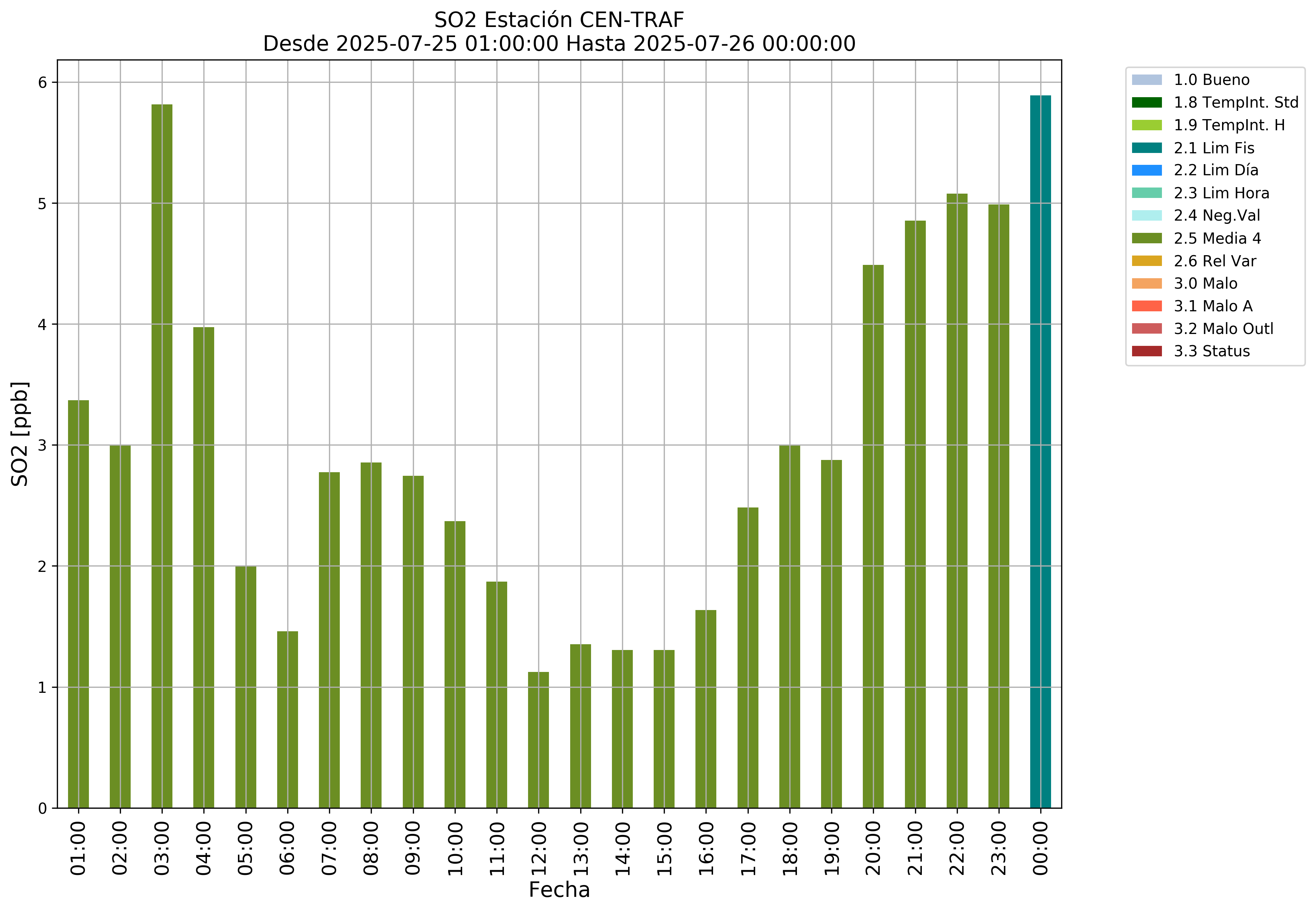The image size is (1316, 912).
Task: Click the shortest bar at 12:00
Action: pyautogui.click(x=538, y=740)
